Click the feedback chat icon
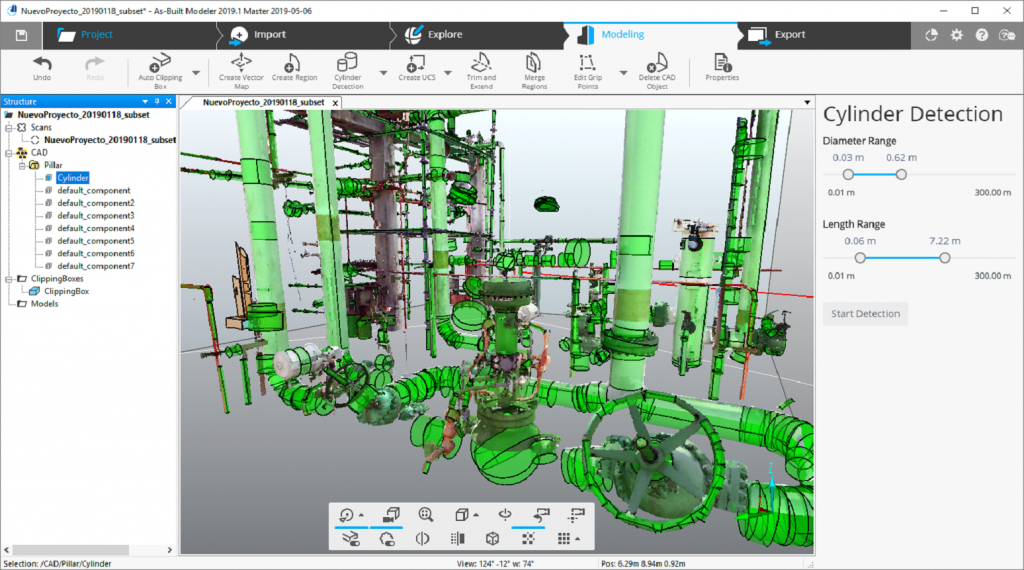The image size is (1024, 570). 1007,35
